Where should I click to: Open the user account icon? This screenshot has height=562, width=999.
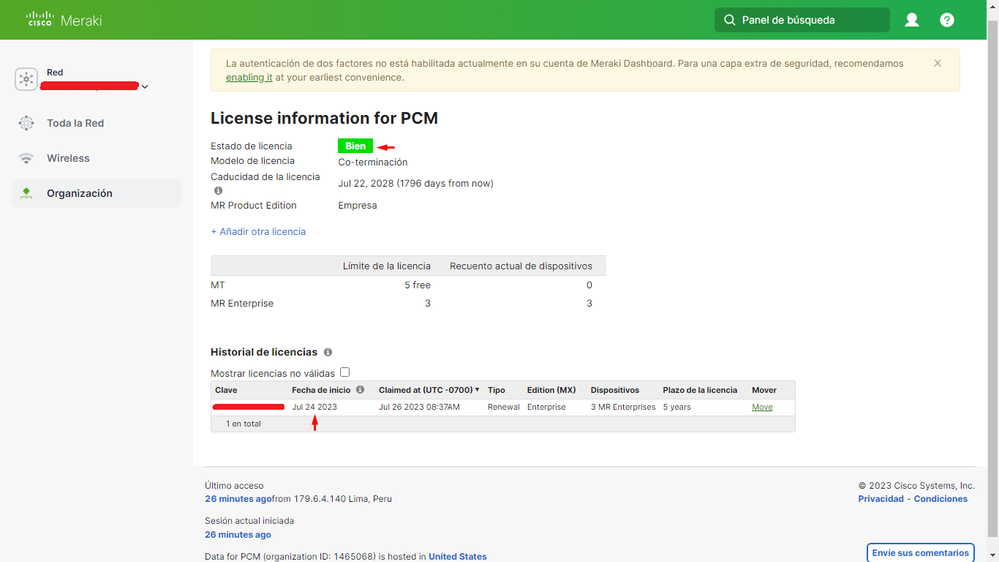(912, 20)
